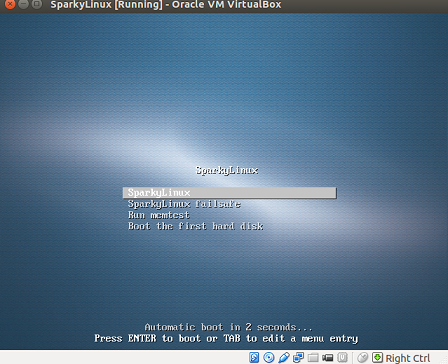This screenshot has width=448, height=364.
Task: Click the shared folders status icon
Action: coord(313,358)
